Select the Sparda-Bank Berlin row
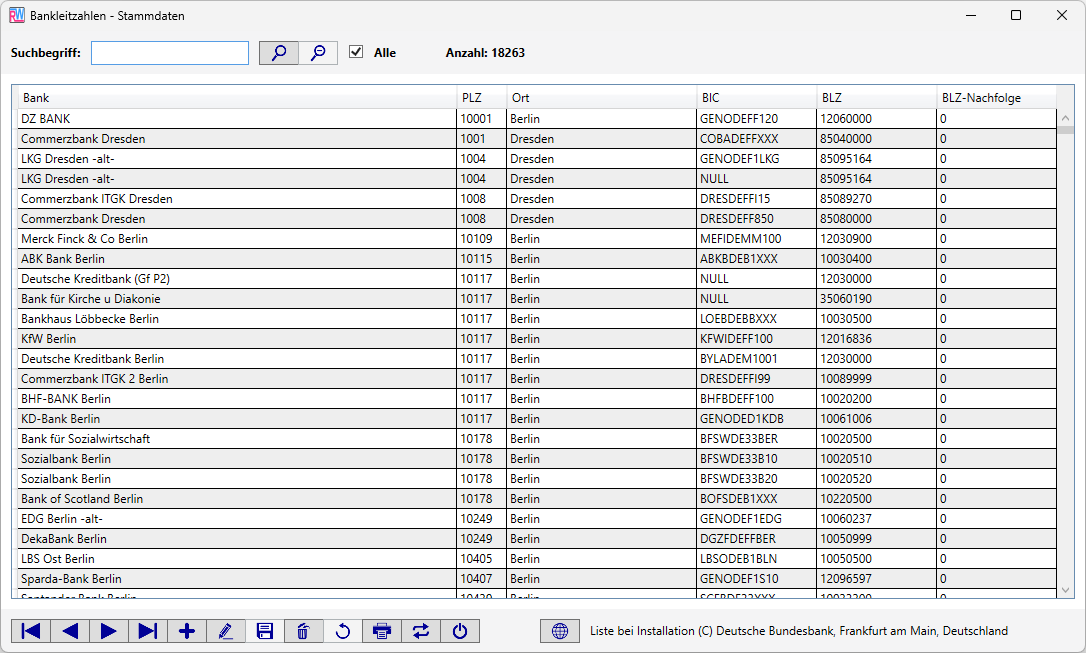Viewport: 1086px width, 653px height. [x=537, y=579]
